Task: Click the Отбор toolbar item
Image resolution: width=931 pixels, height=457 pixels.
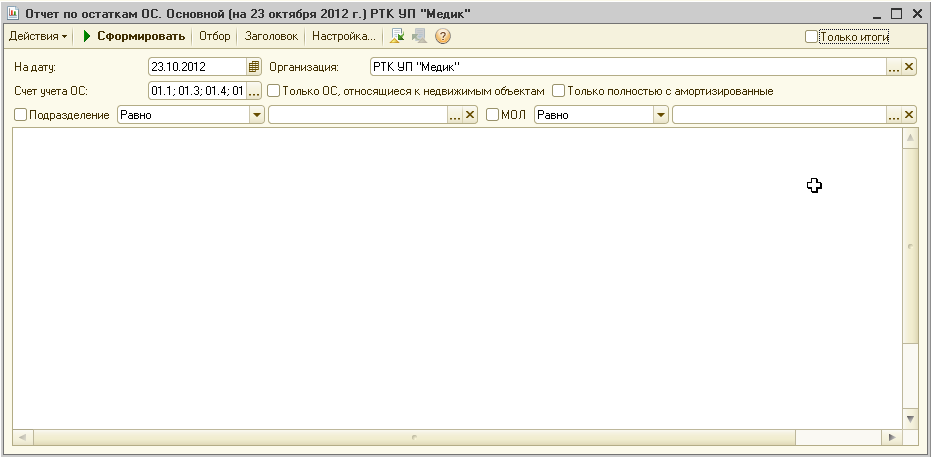Action: point(214,37)
